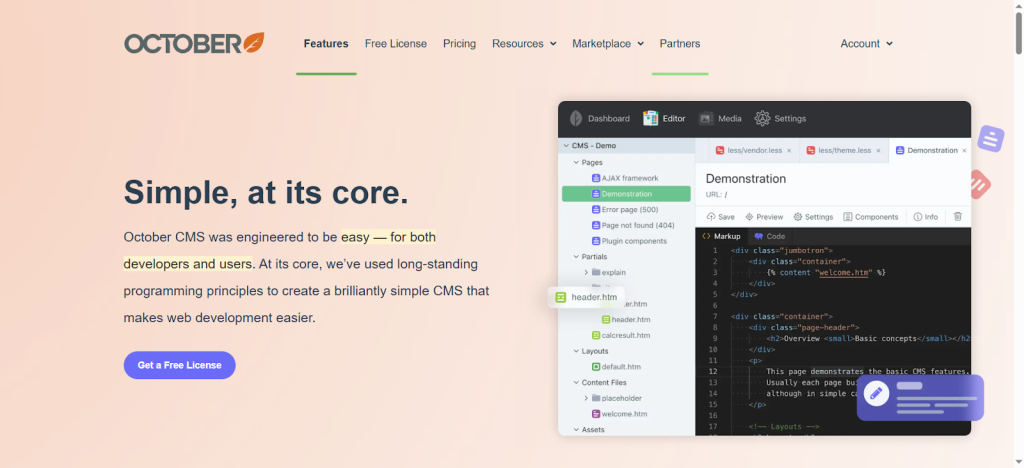Open the Media icon in the demo header
The image size is (1024, 468).
point(706,118)
